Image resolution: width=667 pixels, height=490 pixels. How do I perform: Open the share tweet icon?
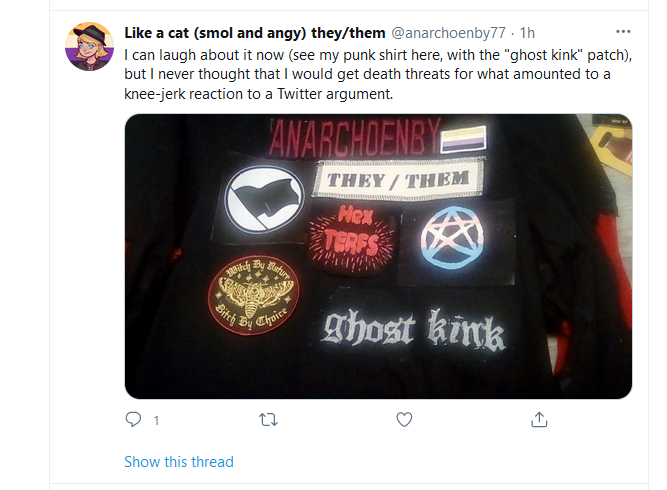click(x=539, y=419)
